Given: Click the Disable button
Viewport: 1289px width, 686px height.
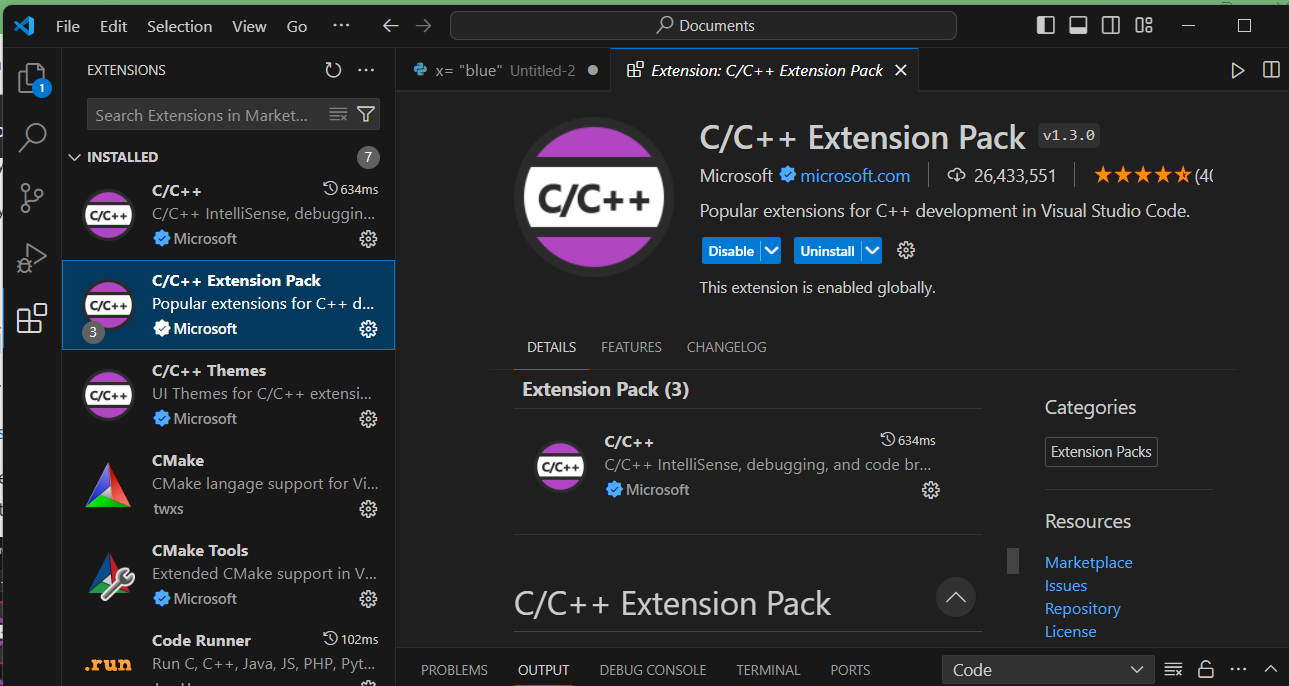Looking at the screenshot, I should point(731,251).
